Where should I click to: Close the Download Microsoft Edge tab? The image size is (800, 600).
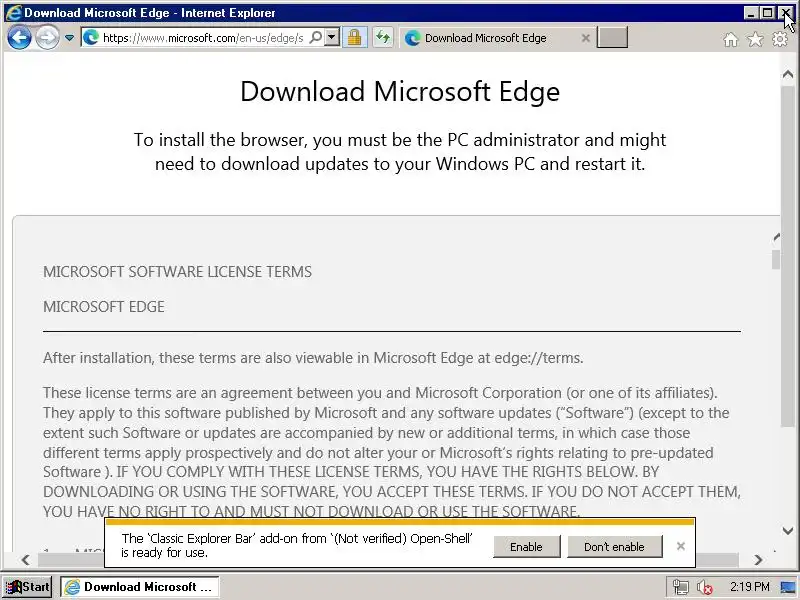(586, 38)
